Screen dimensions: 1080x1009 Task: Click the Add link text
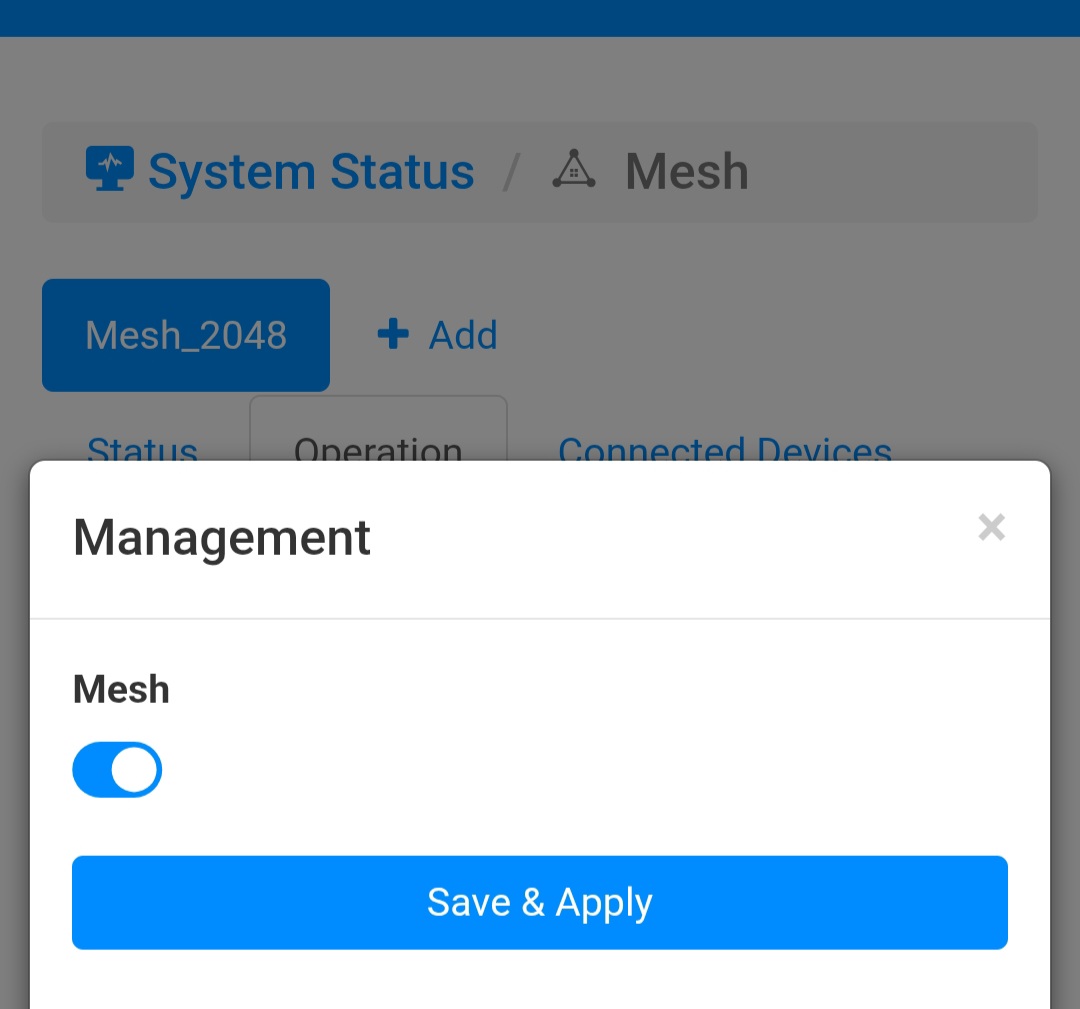coord(463,335)
